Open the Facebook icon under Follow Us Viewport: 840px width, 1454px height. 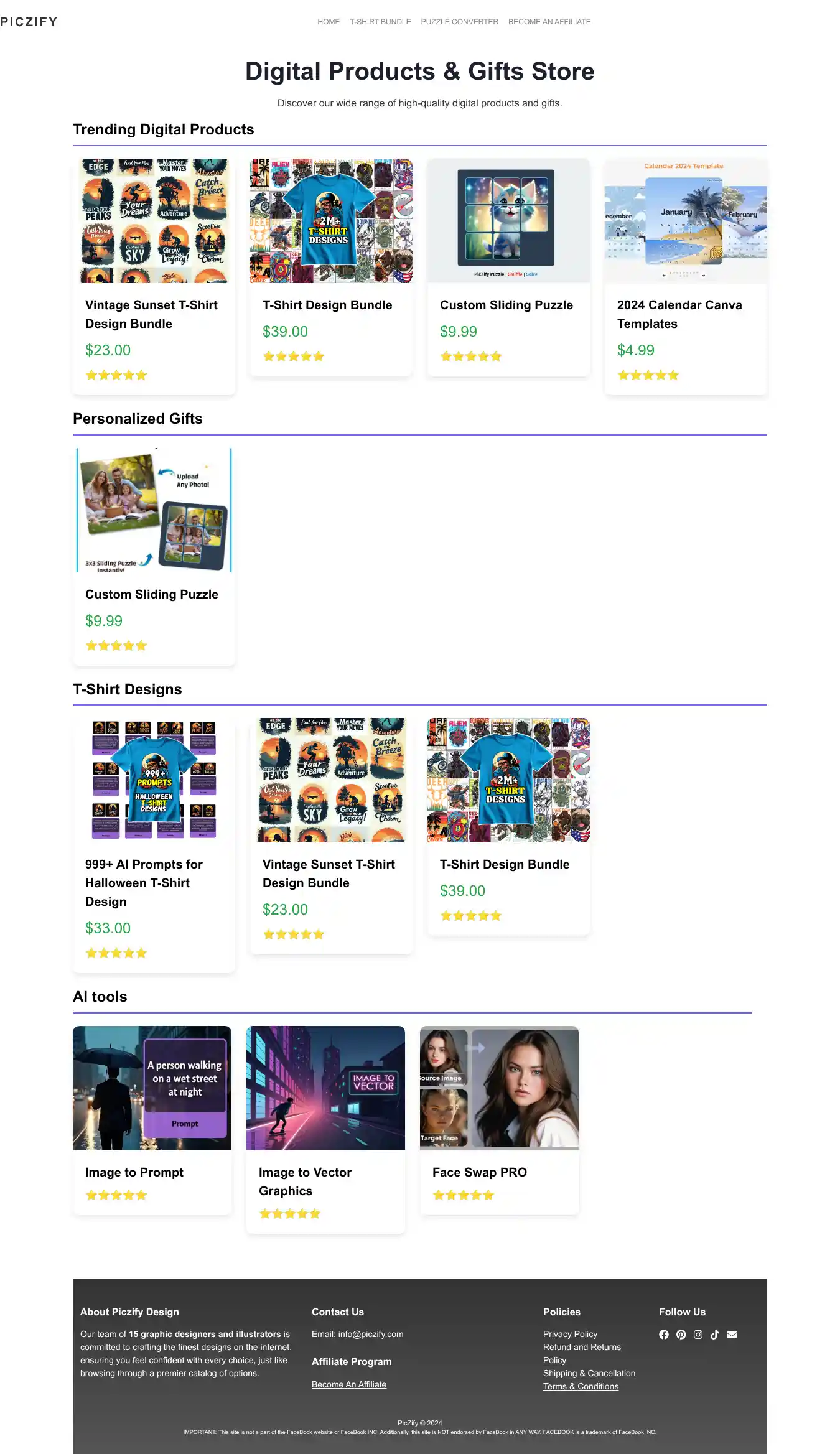click(664, 1335)
